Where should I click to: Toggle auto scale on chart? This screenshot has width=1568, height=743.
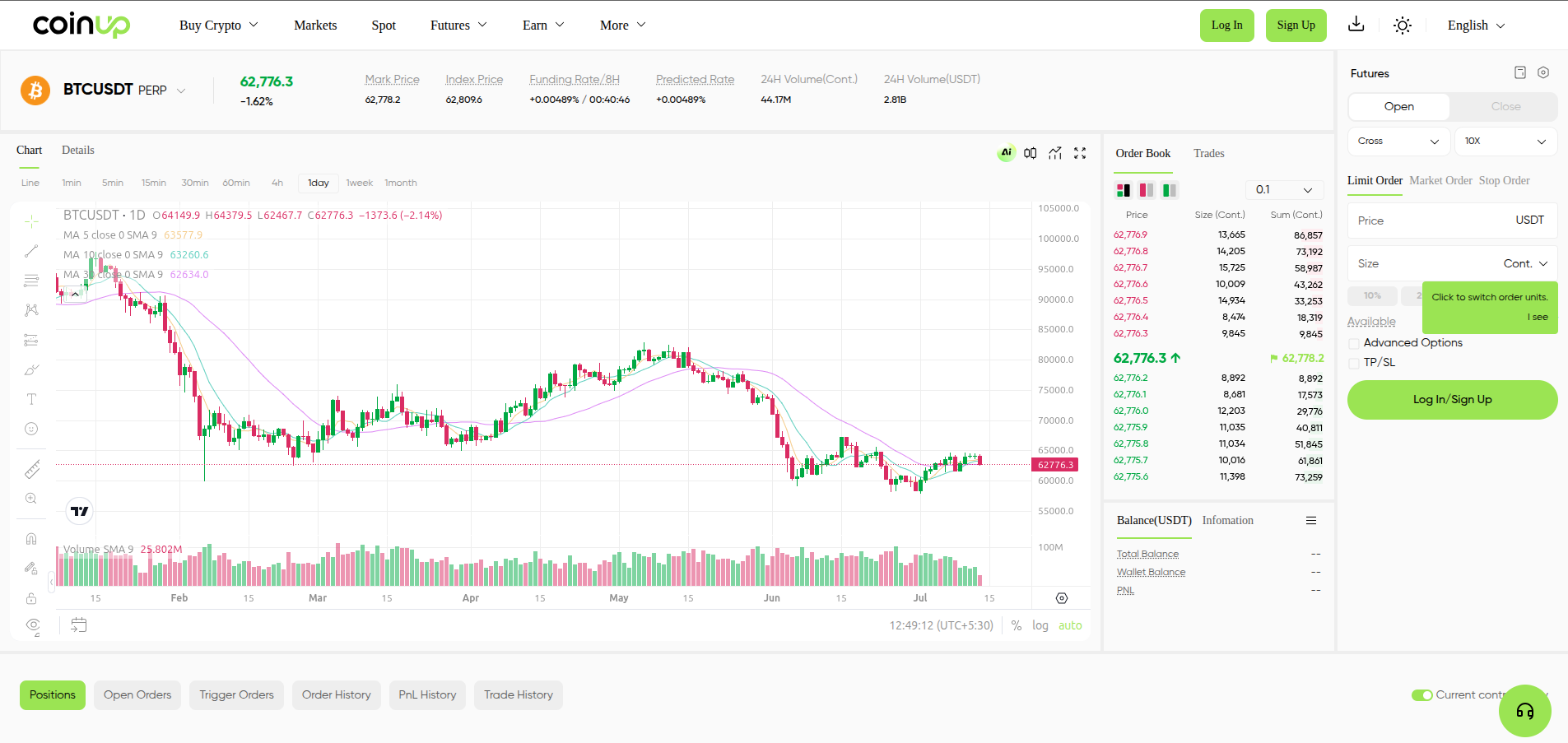pos(1070,625)
